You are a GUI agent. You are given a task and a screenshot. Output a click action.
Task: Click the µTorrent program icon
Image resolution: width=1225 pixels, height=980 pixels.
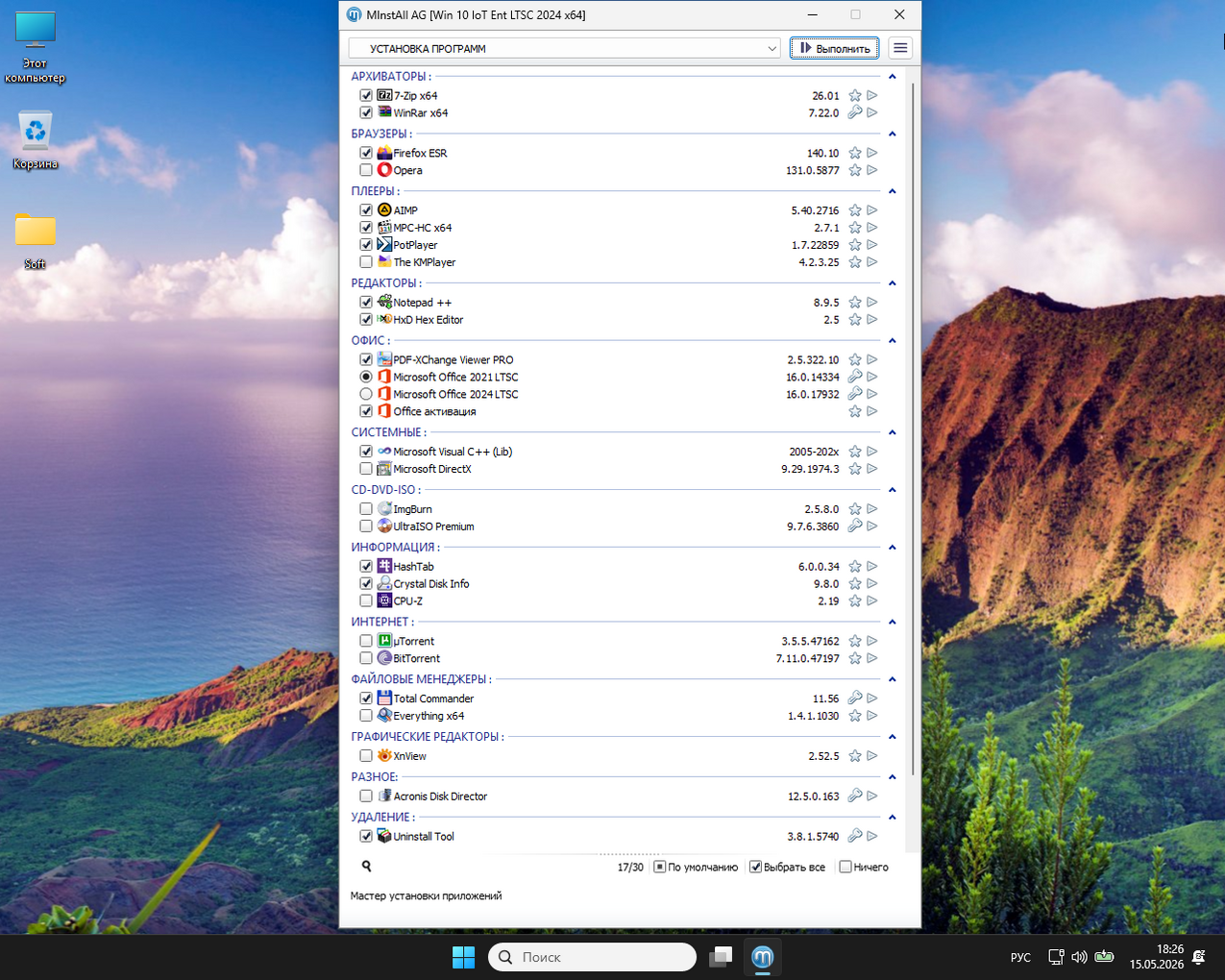pyautogui.click(x=384, y=641)
